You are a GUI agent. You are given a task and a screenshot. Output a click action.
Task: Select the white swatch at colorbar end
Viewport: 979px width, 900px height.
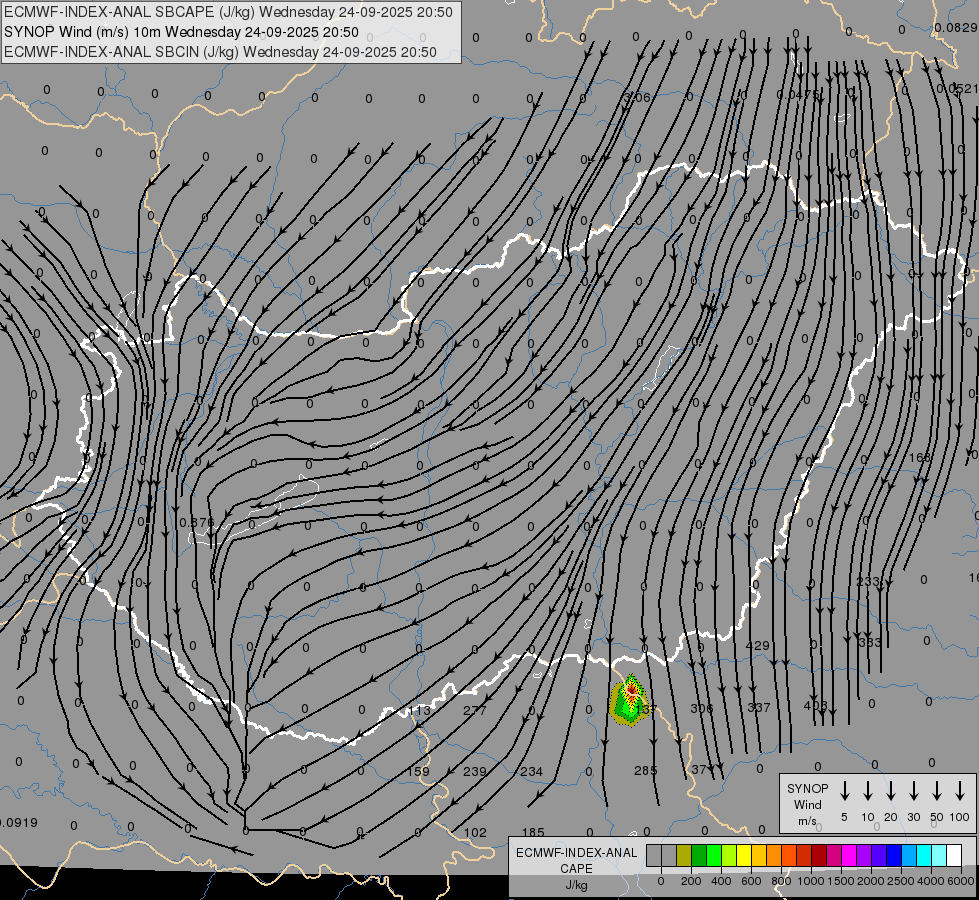pyautogui.click(x=954, y=855)
